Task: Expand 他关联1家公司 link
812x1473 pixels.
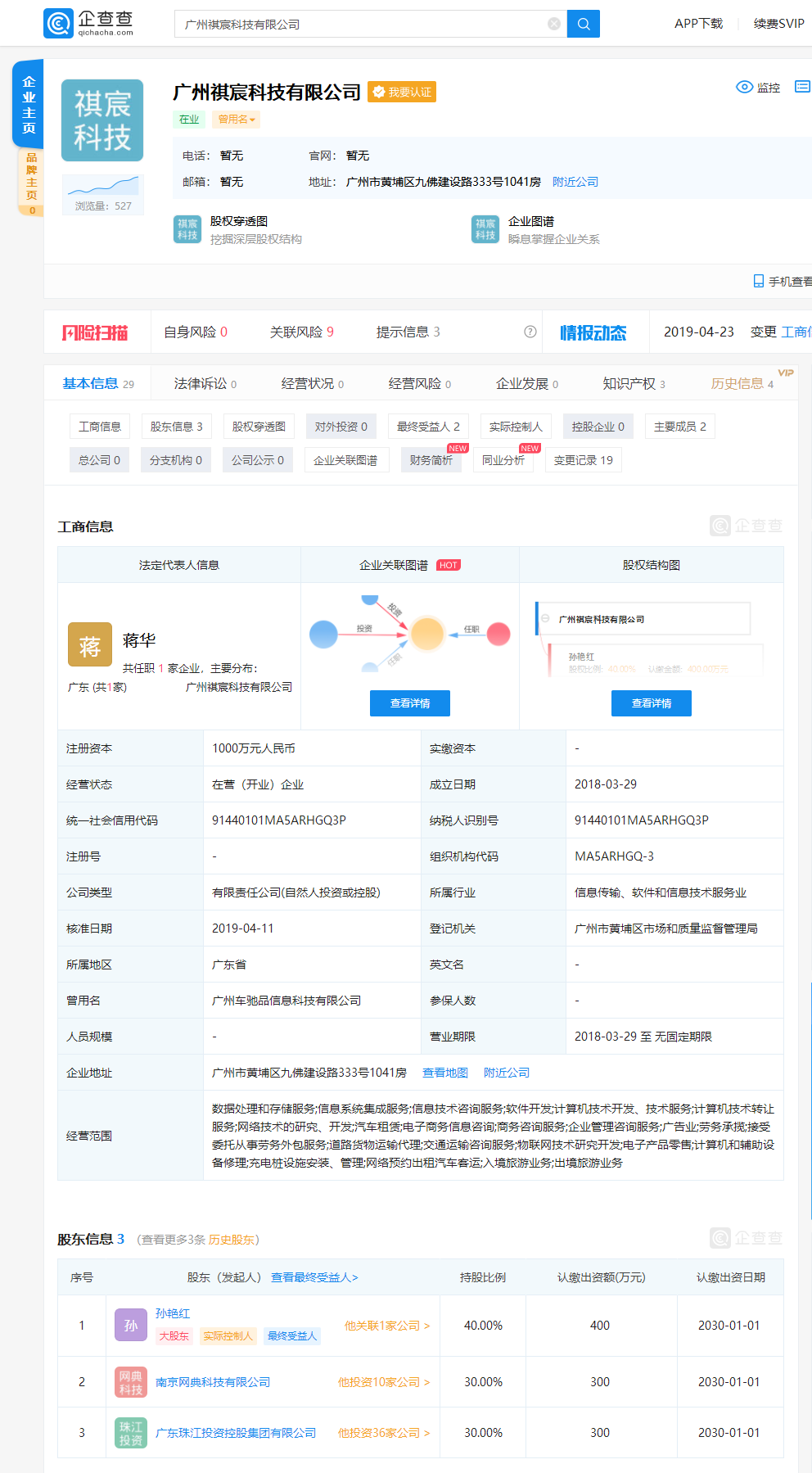Action: [387, 1326]
